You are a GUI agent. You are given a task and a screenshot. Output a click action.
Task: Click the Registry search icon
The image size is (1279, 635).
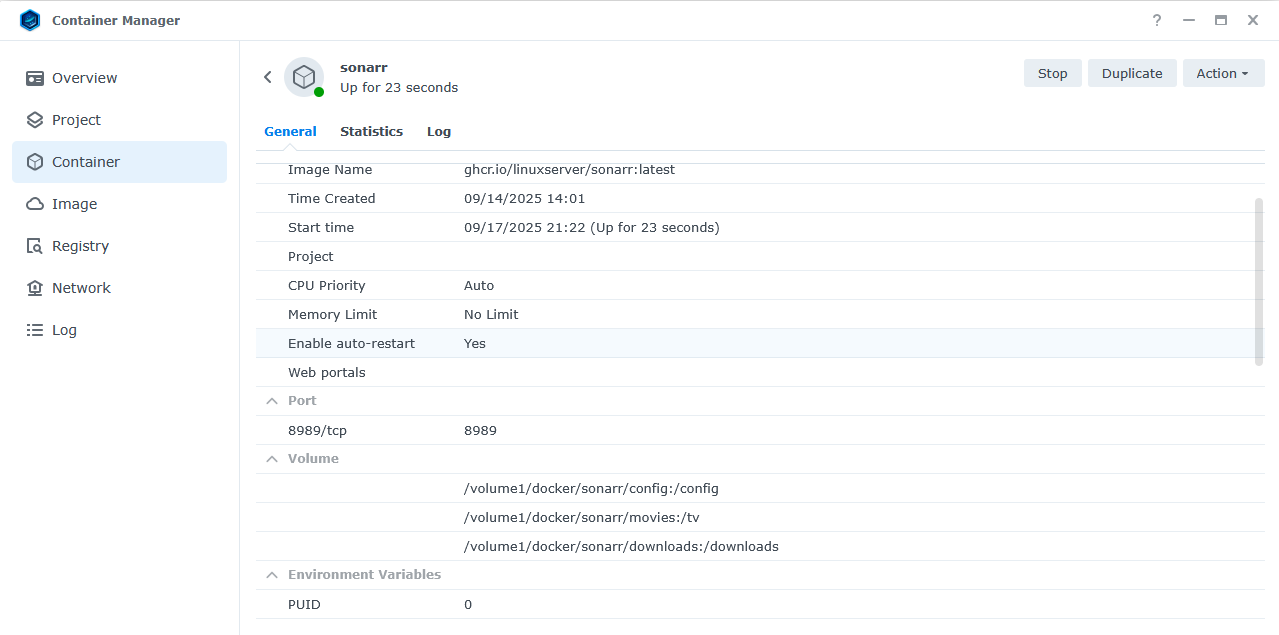pos(35,246)
